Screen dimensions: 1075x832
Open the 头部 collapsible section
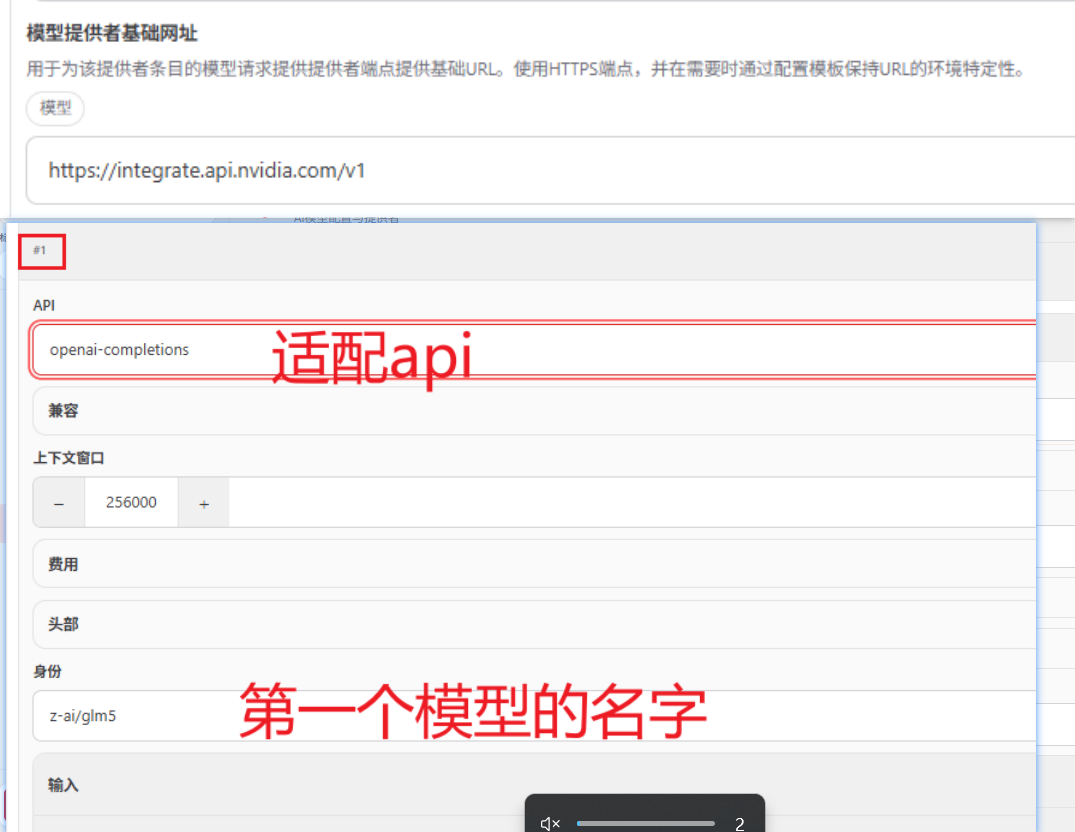tap(63, 624)
